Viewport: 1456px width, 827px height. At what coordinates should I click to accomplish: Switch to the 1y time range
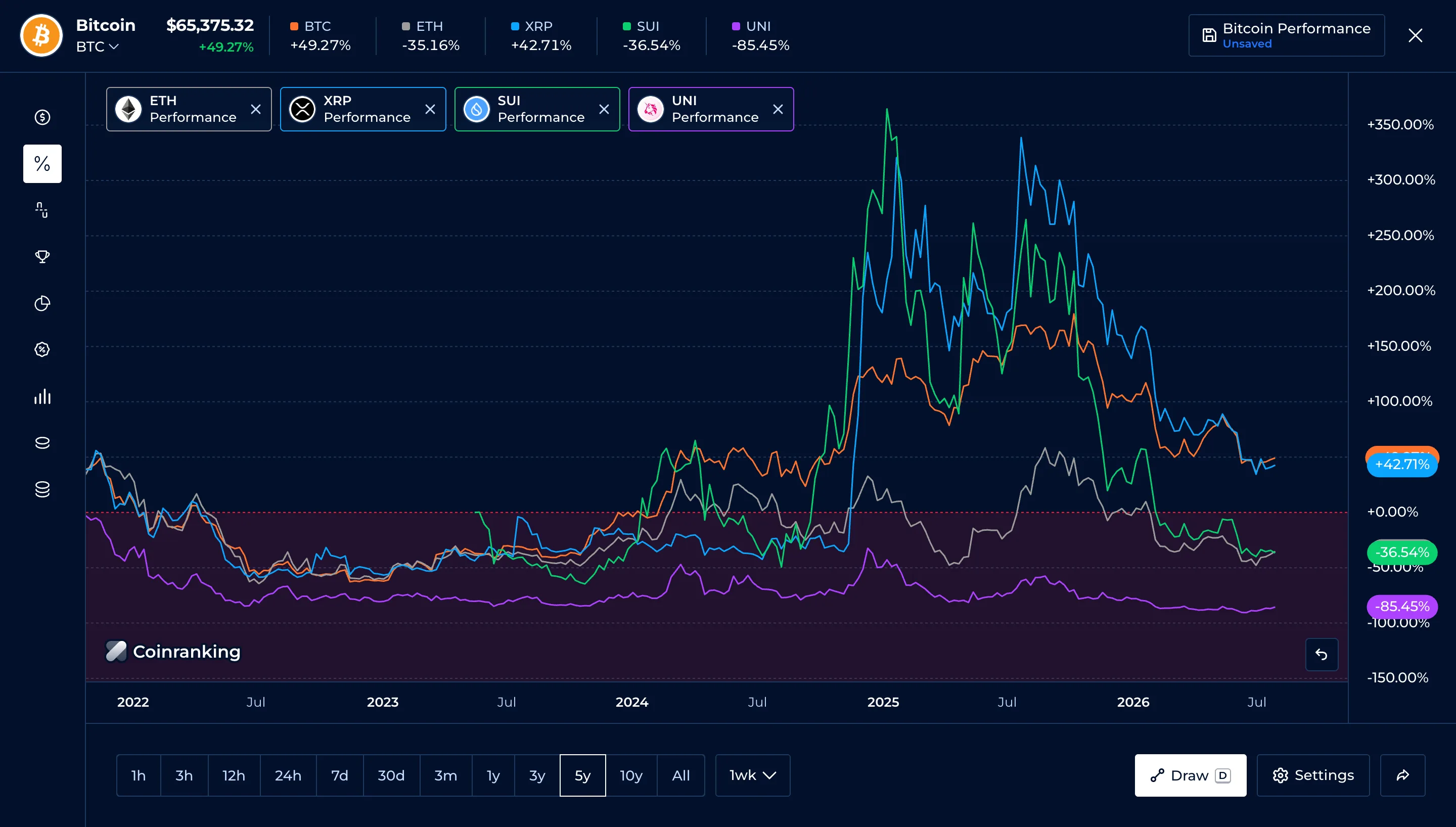(493, 775)
